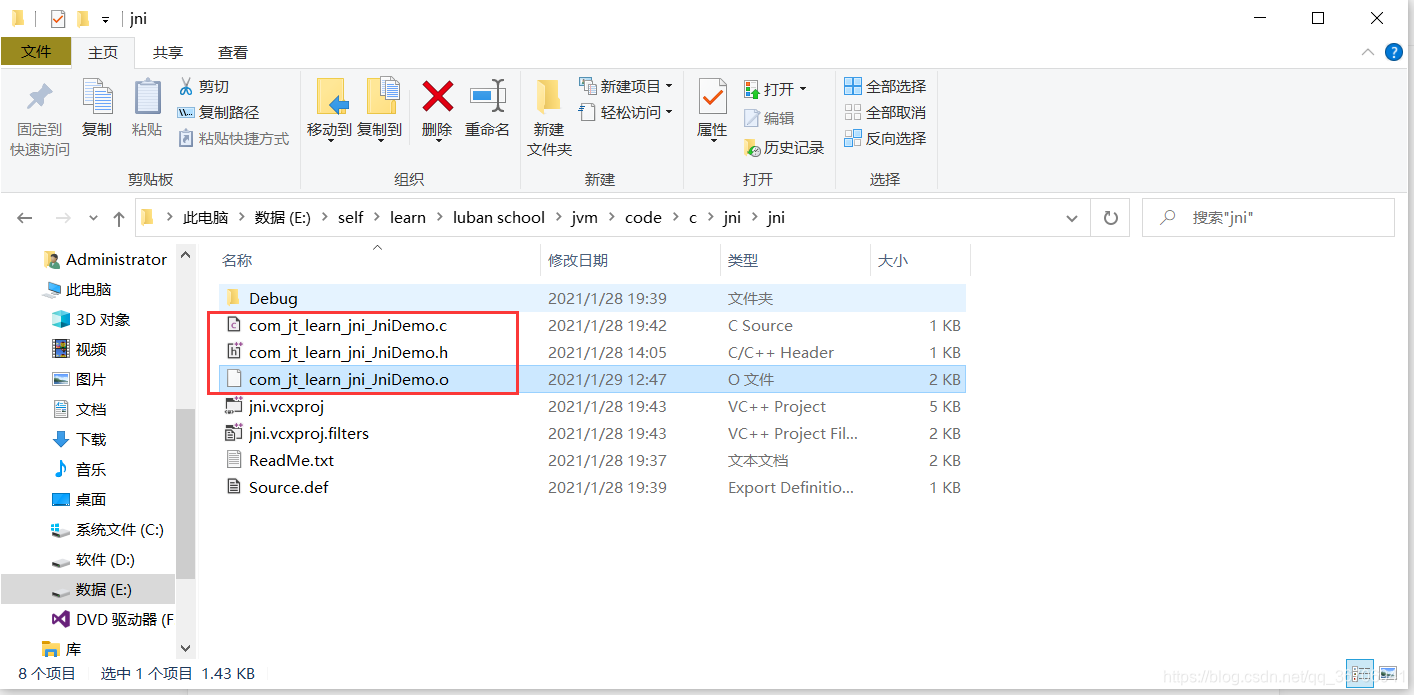
Task: Select Source.def file
Action: [591, 487]
